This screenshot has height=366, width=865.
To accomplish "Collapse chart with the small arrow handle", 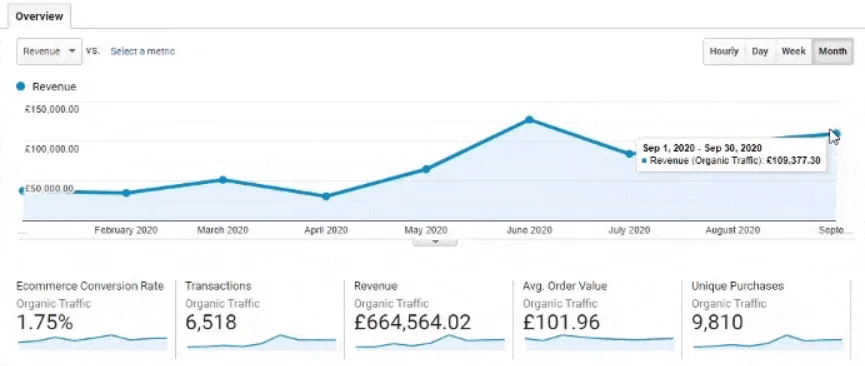I will pos(435,242).
